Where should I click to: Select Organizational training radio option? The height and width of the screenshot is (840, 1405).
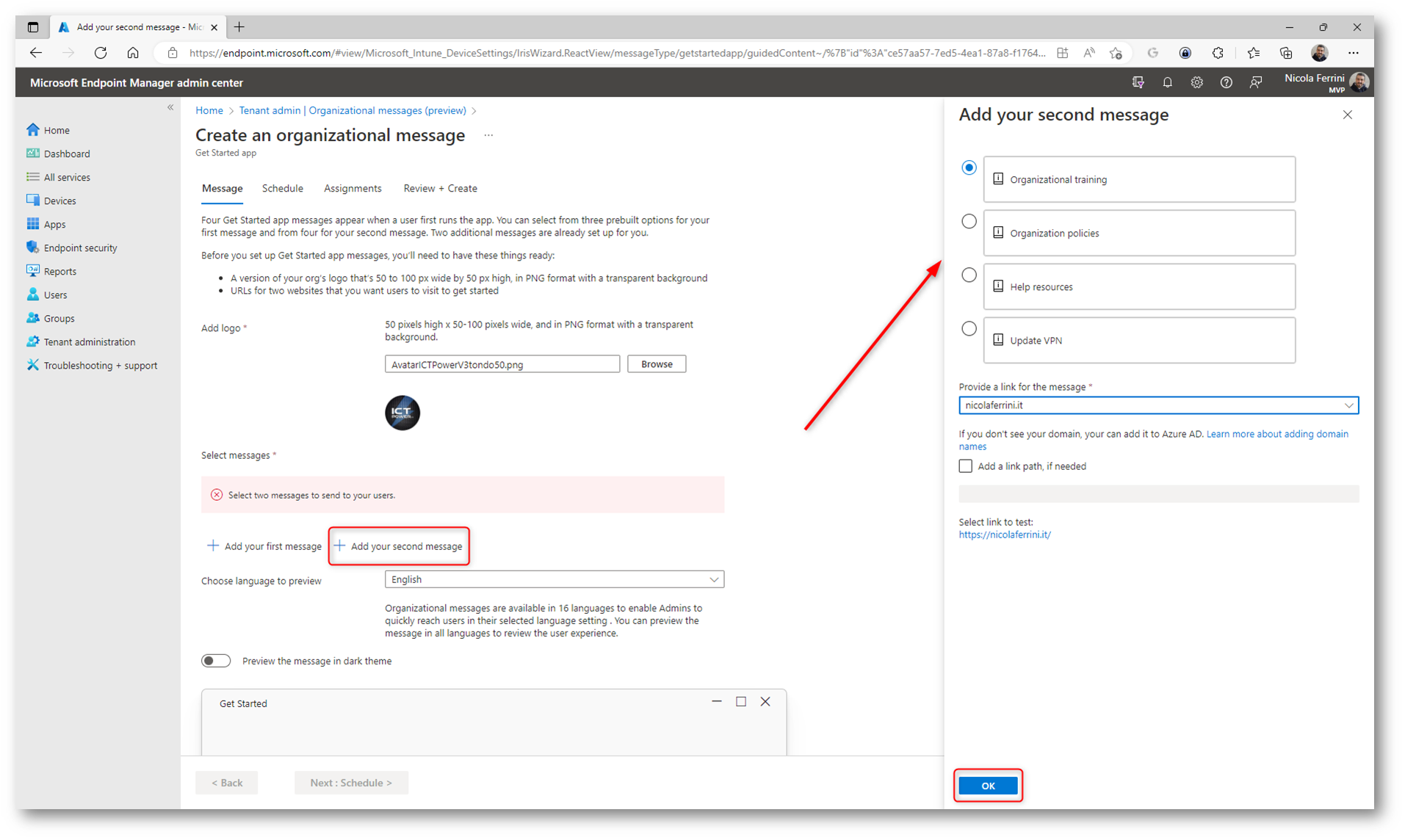pyautogui.click(x=969, y=167)
